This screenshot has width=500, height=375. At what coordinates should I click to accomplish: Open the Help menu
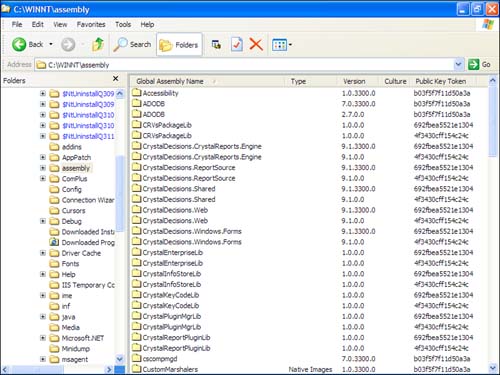(147, 24)
